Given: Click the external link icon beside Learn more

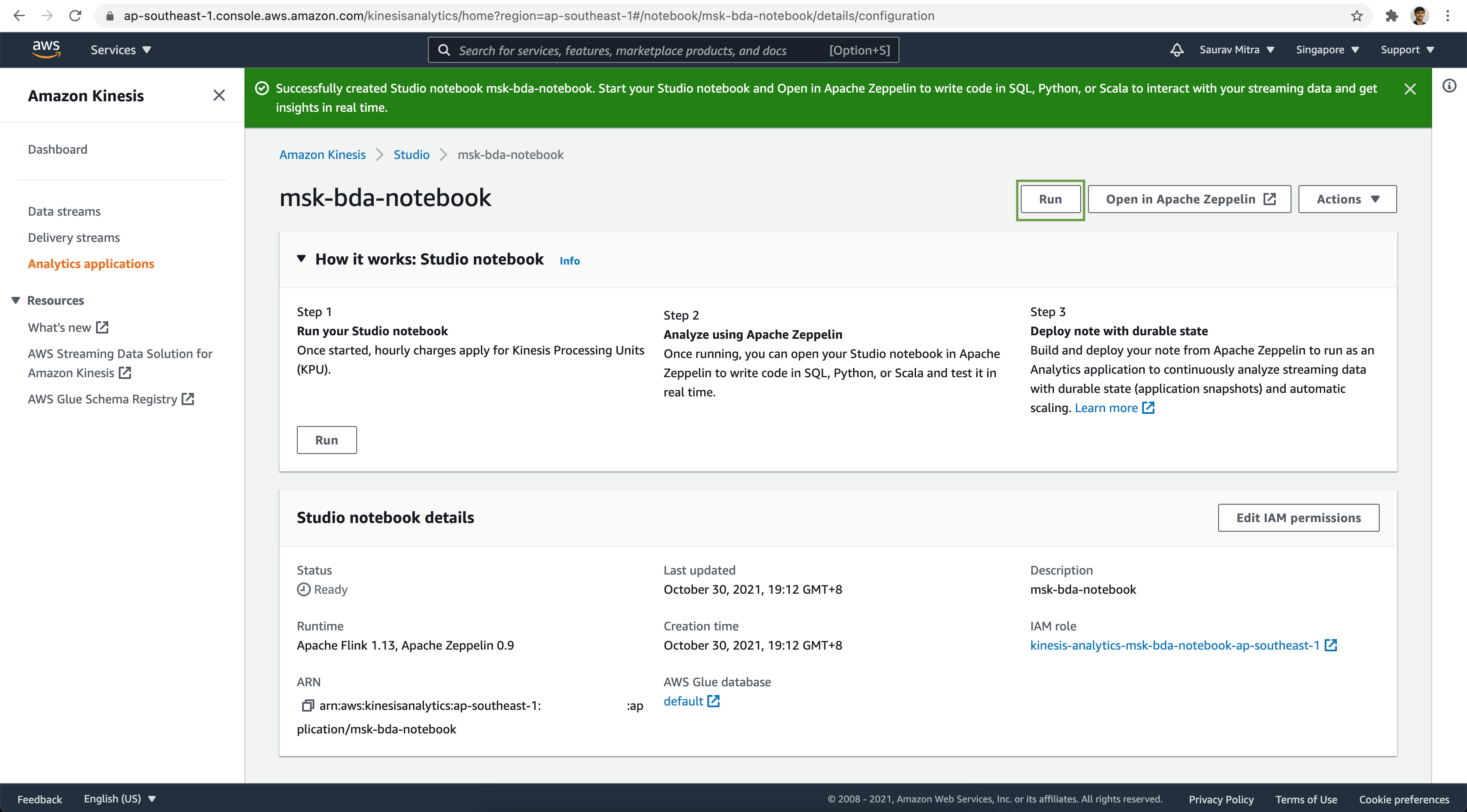Looking at the screenshot, I should point(1148,408).
